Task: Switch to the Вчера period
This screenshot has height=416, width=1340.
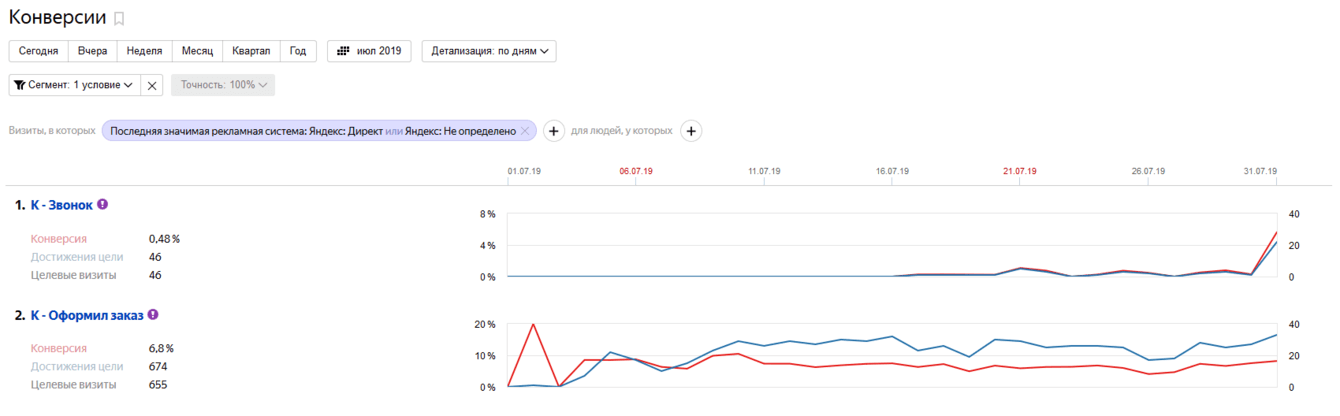Action: (92, 51)
